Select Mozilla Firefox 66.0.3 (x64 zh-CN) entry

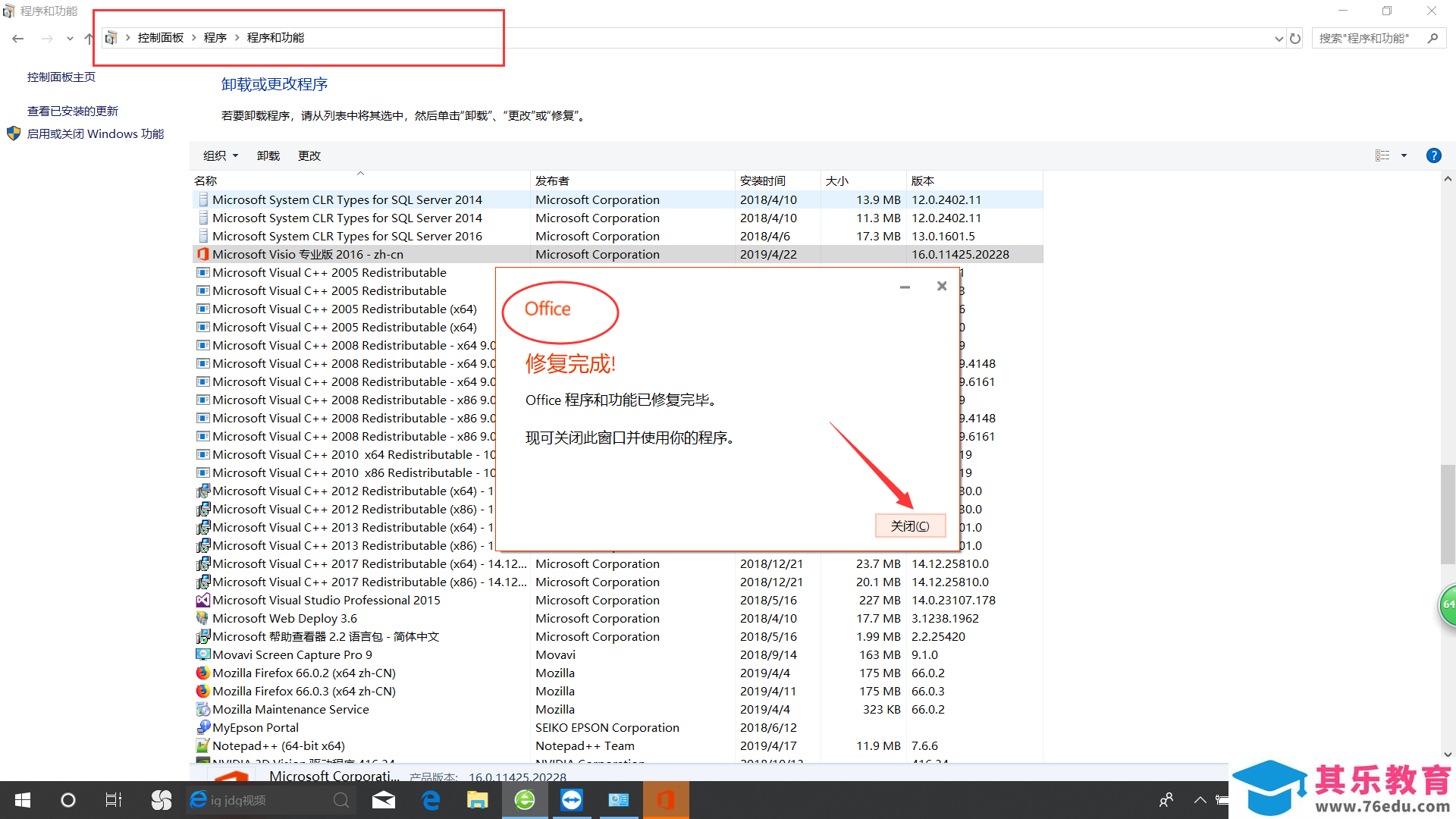[617, 691]
